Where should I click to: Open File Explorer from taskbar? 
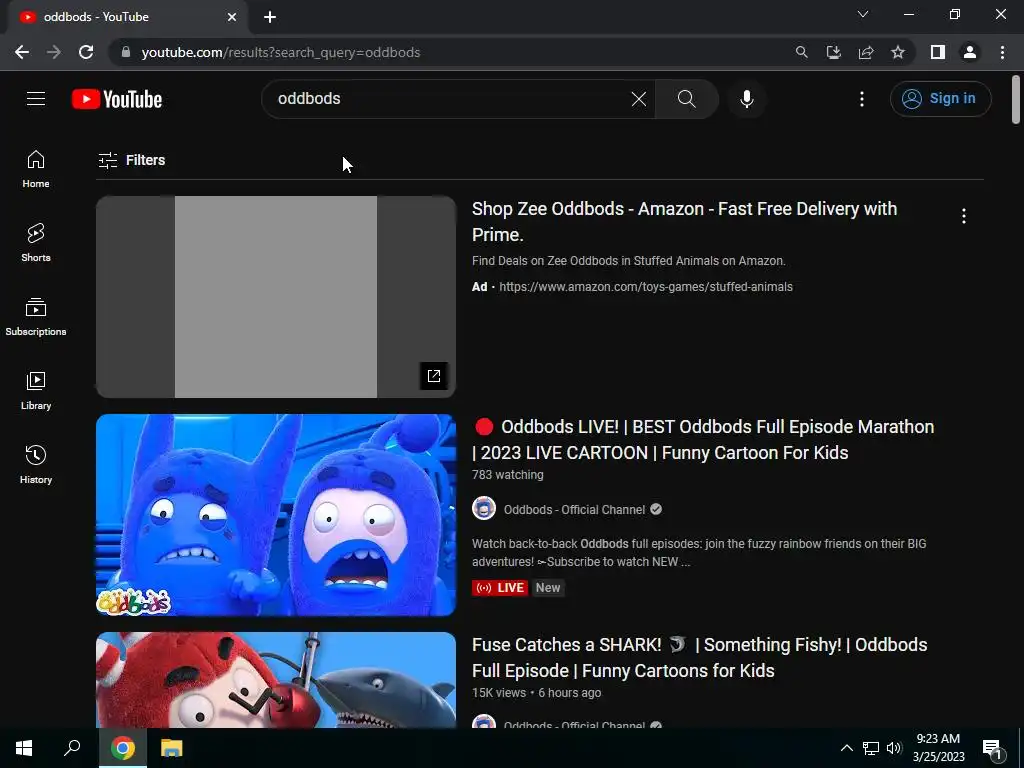click(171, 748)
